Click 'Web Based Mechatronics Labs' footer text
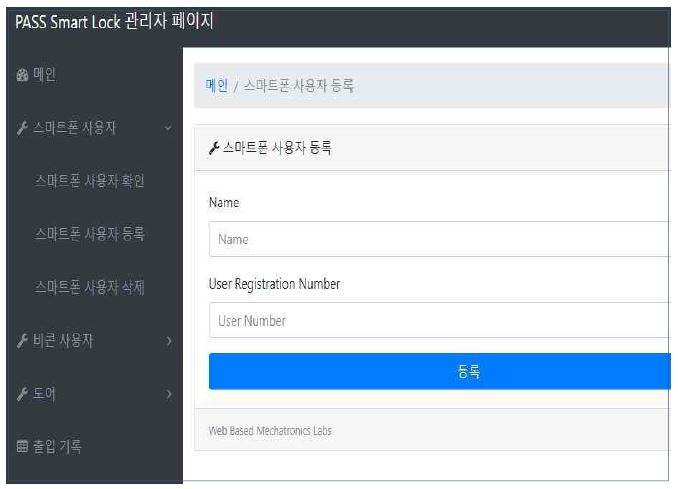Viewport: 678px width, 489px height. click(270, 431)
